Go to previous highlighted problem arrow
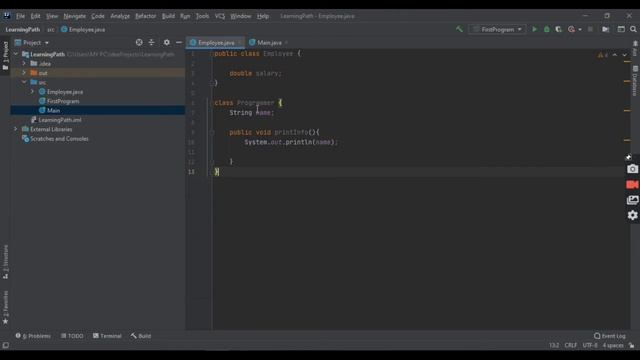Image resolution: width=640 pixels, height=360 pixels. click(615, 55)
